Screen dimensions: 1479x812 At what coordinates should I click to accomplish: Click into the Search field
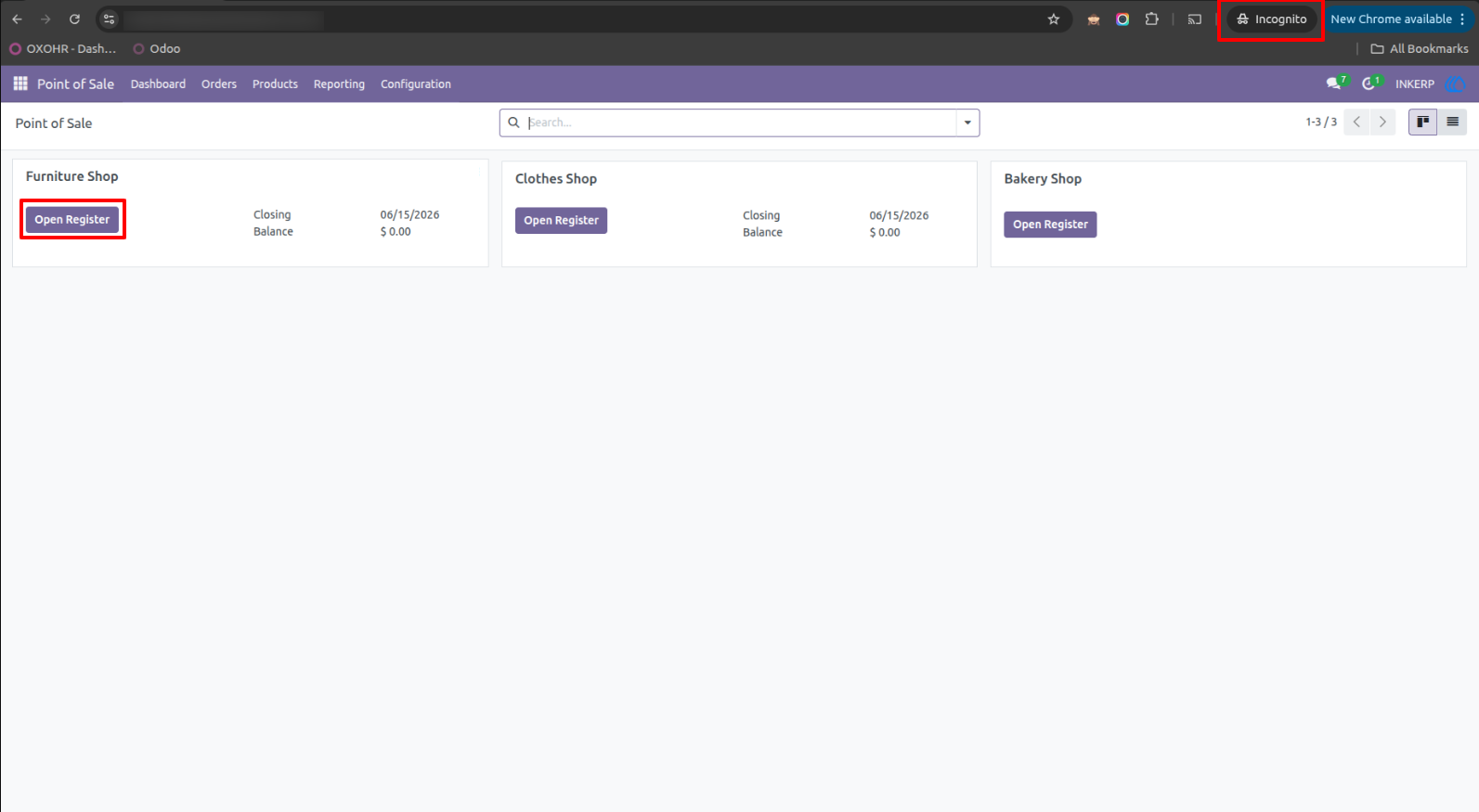click(740, 122)
